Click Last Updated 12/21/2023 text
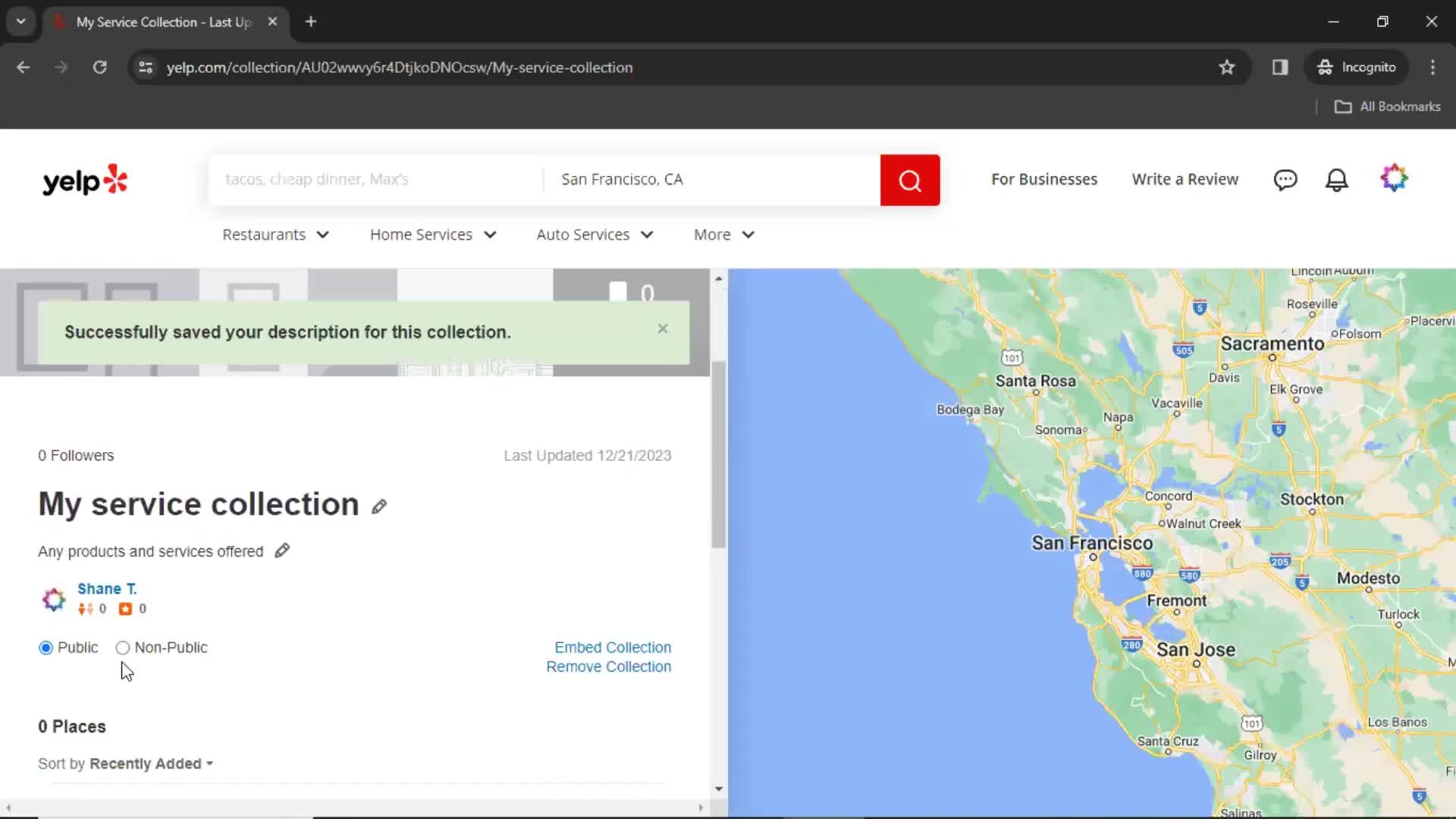Viewport: 1456px width, 819px height. 587,456
